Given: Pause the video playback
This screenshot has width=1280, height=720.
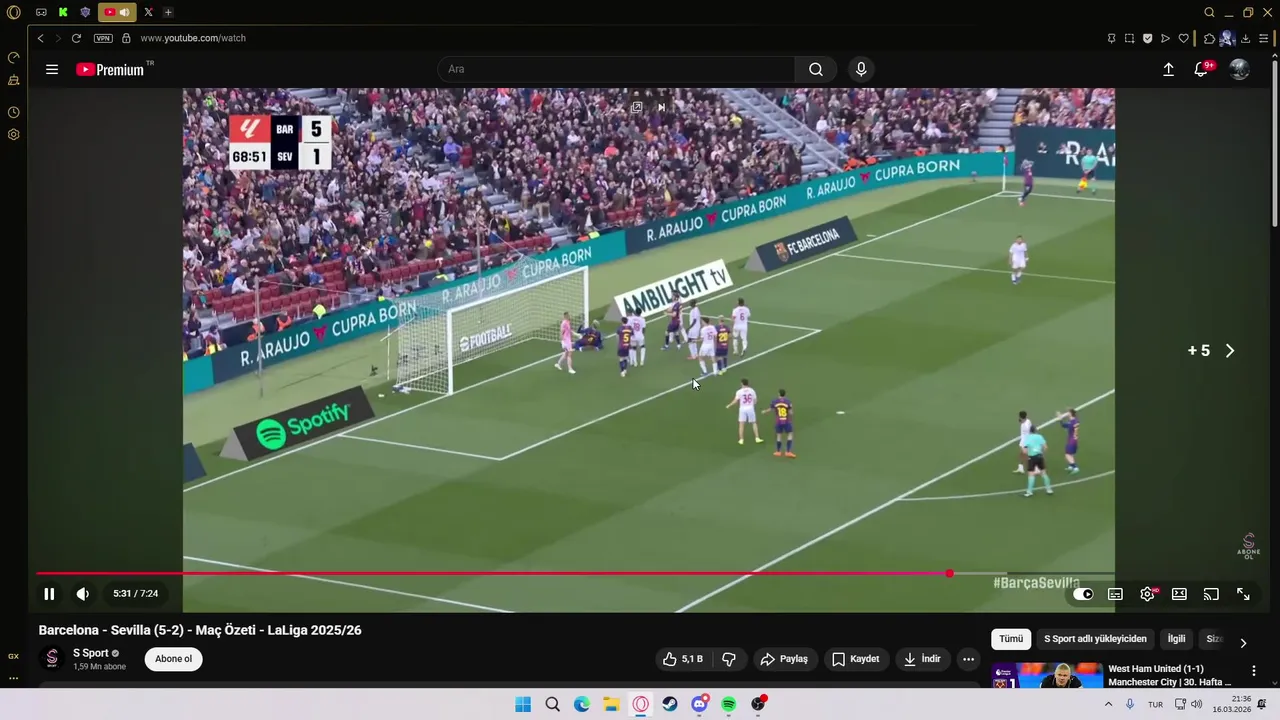Looking at the screenshot, I should coord(49,593).
